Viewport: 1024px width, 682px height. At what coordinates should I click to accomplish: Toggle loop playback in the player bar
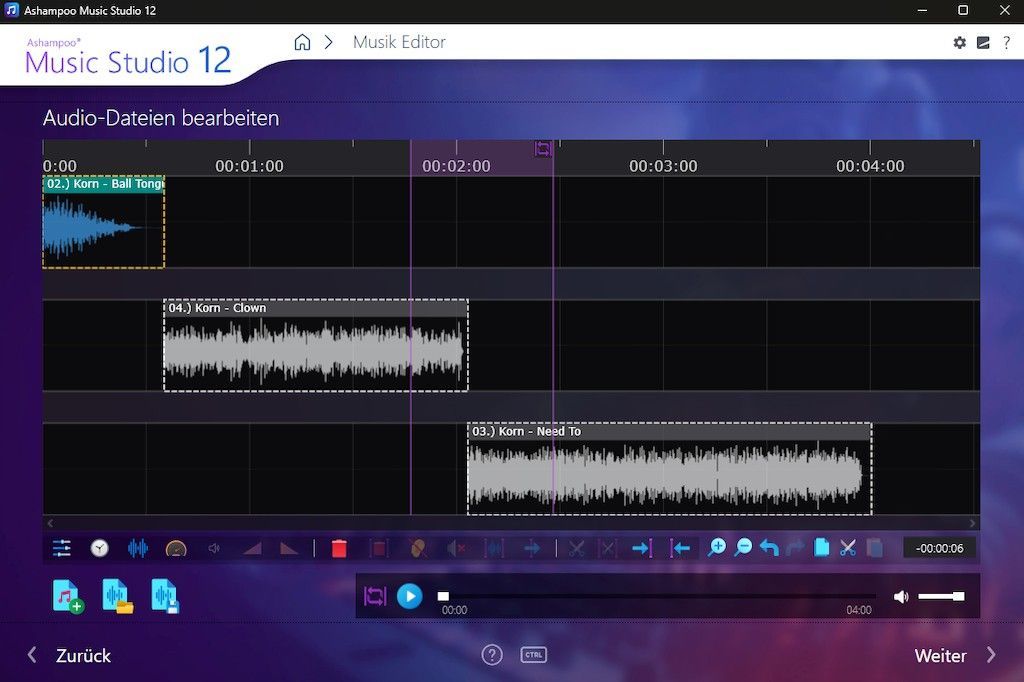pos(375,597)
